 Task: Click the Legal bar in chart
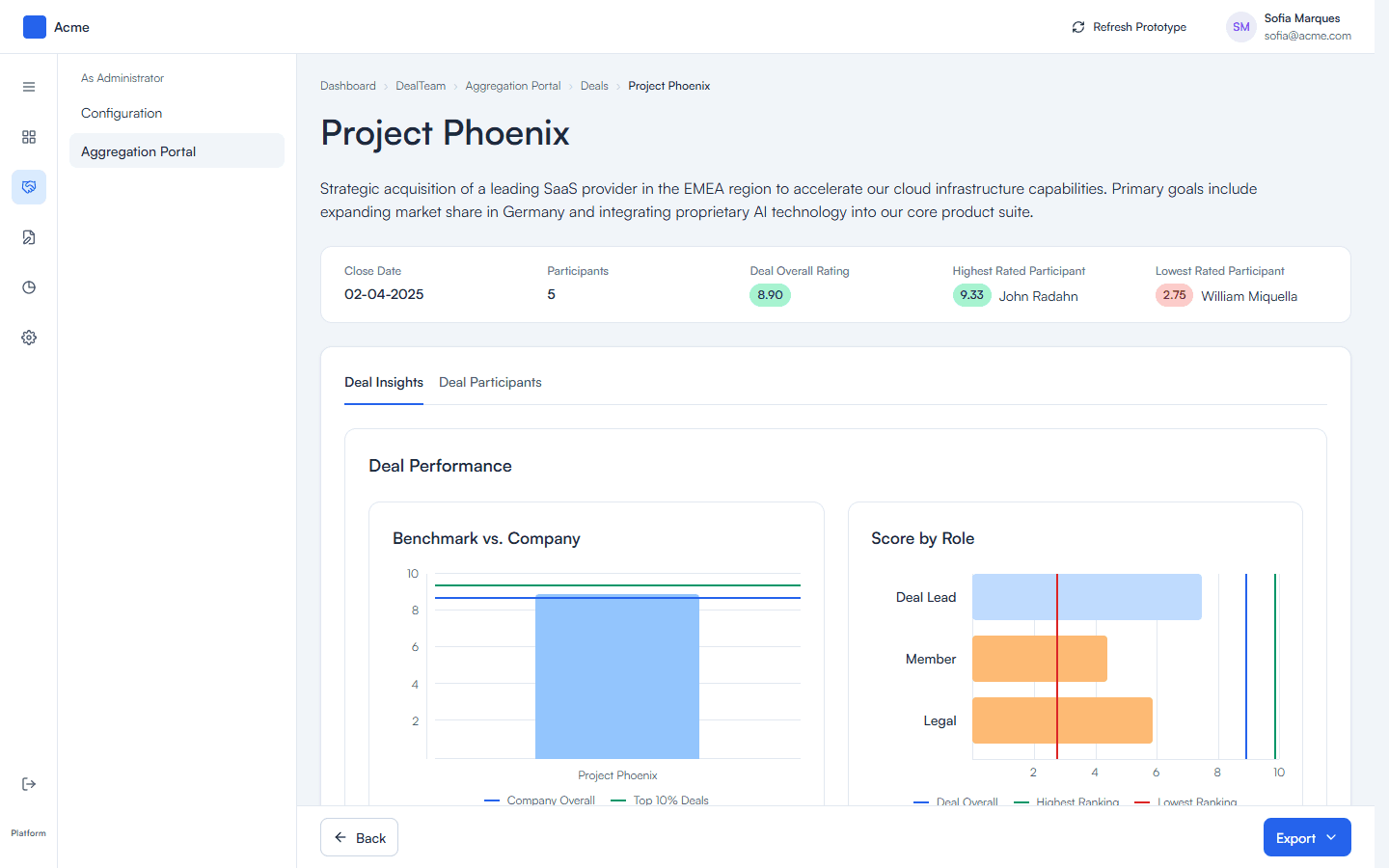[1062, 720]
